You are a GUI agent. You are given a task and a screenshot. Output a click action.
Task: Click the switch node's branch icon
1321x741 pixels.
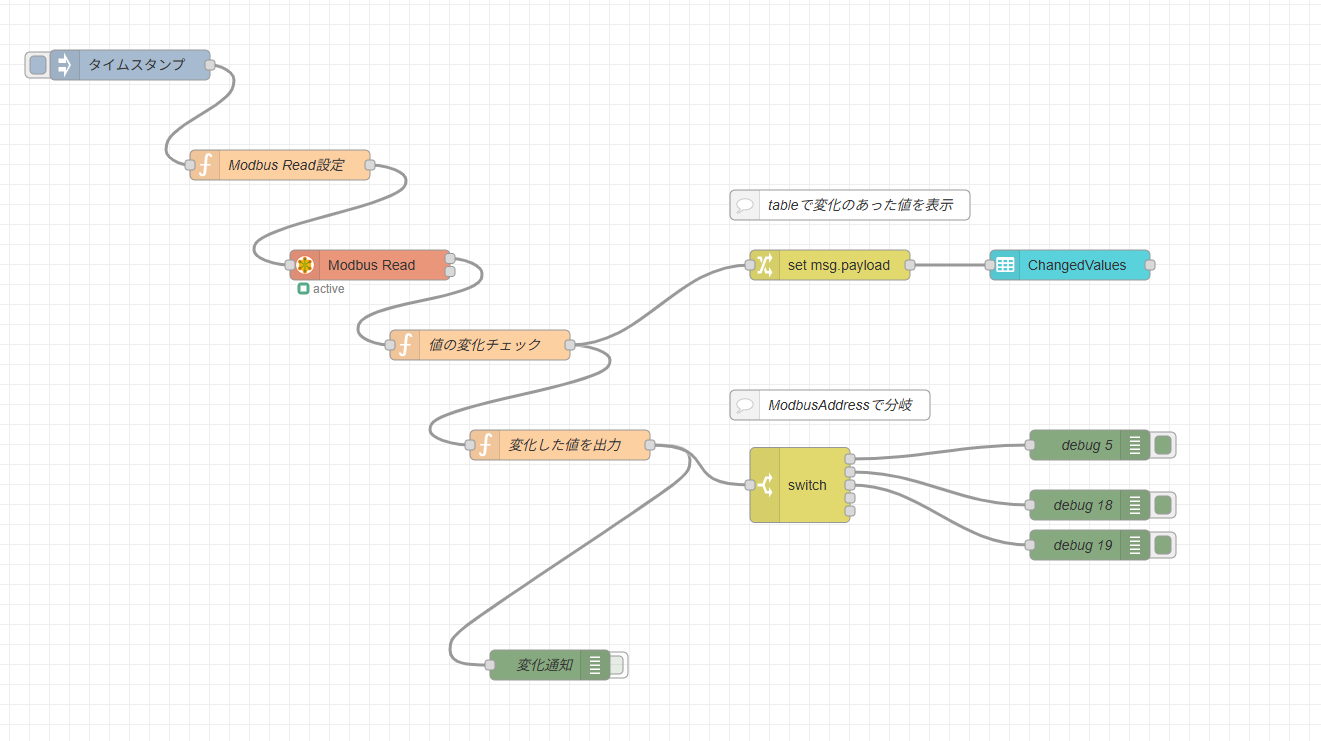(x=765, y=485)
